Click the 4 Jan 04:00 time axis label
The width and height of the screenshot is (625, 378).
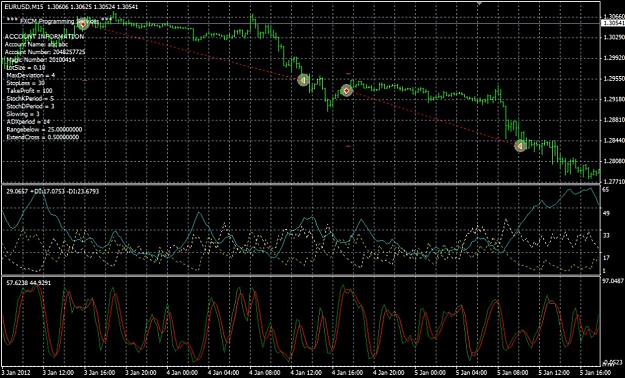[223, 372]
